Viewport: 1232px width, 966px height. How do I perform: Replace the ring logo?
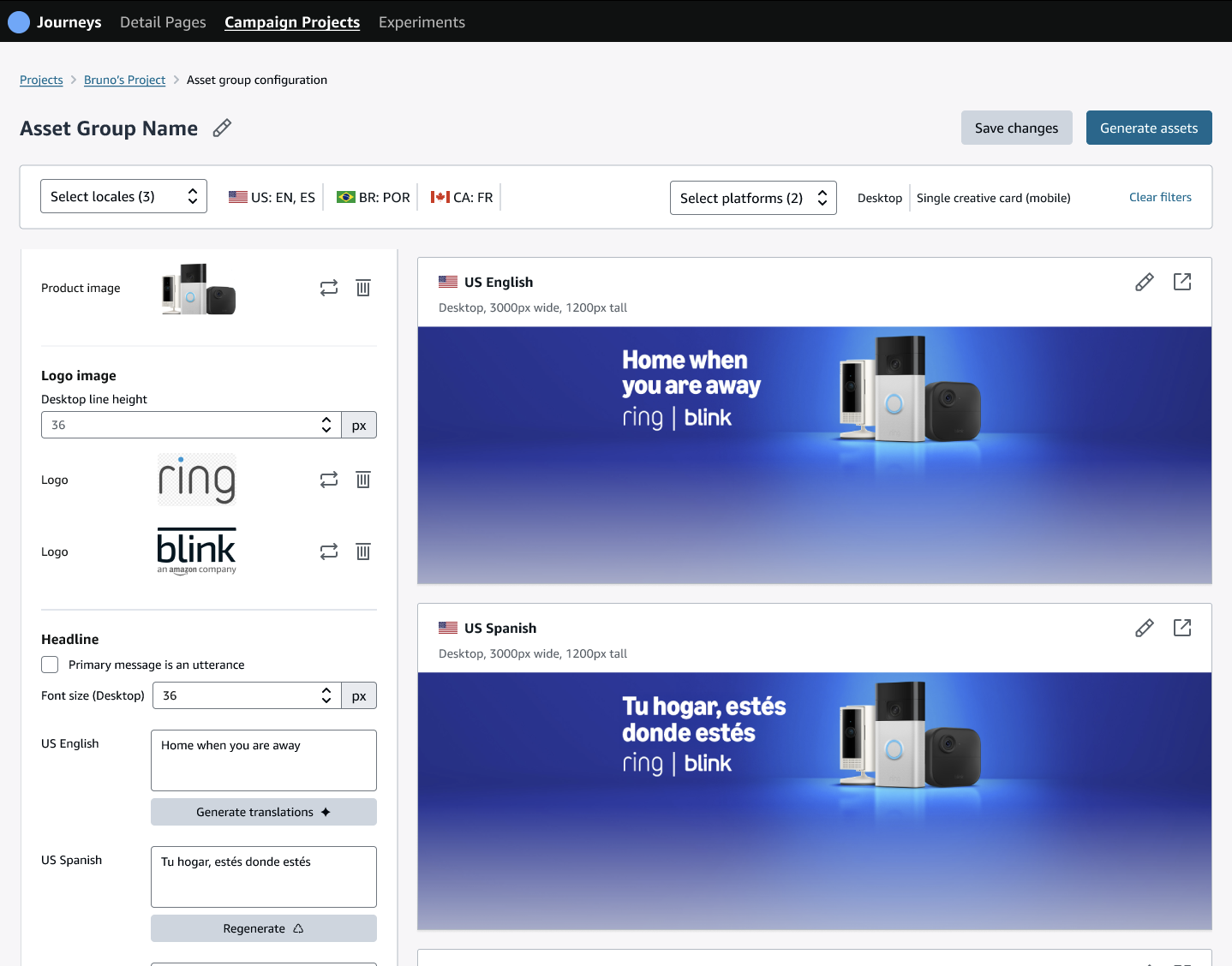point(329,480)
